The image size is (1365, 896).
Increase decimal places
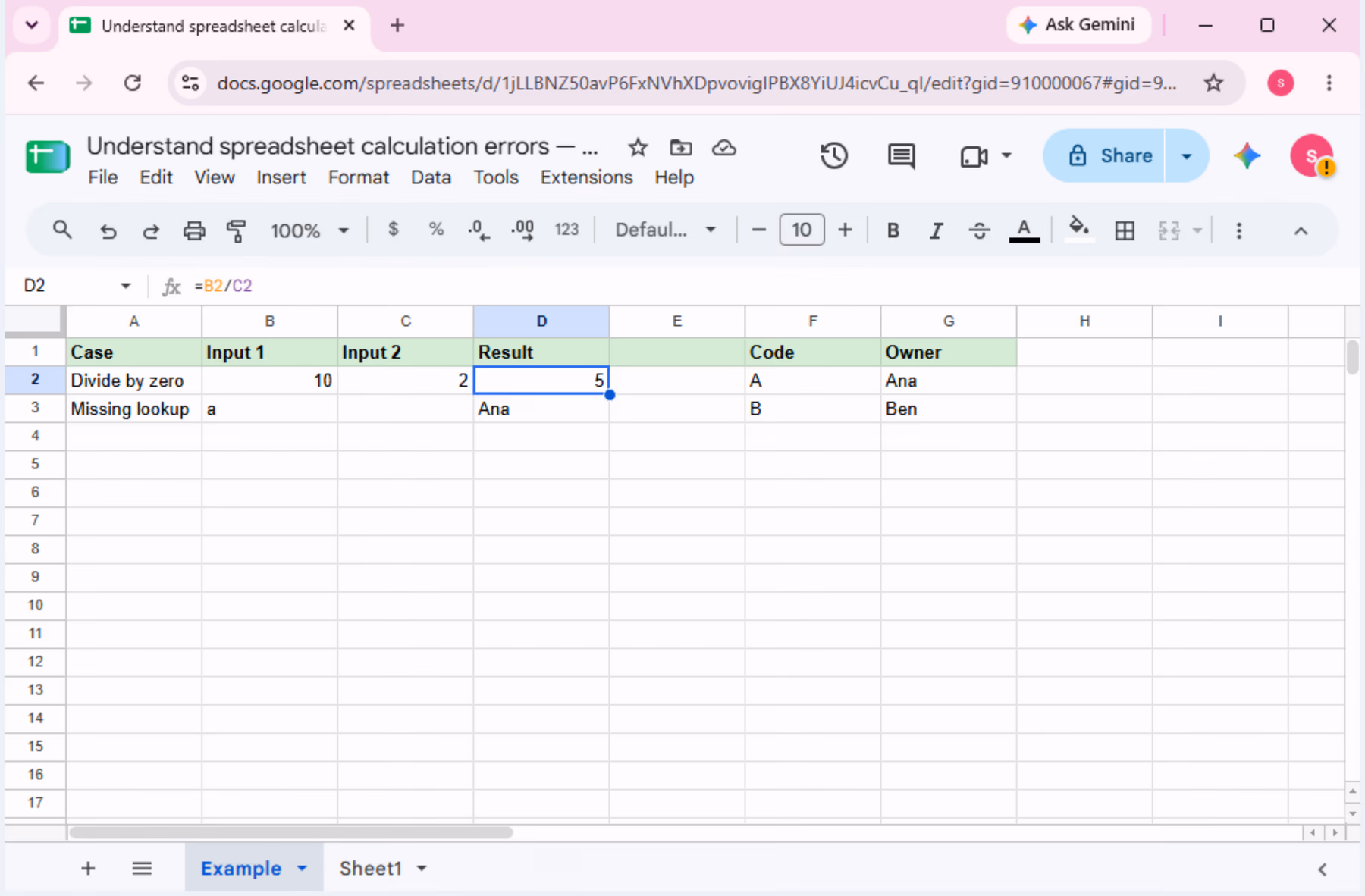(x=522, y=230)
